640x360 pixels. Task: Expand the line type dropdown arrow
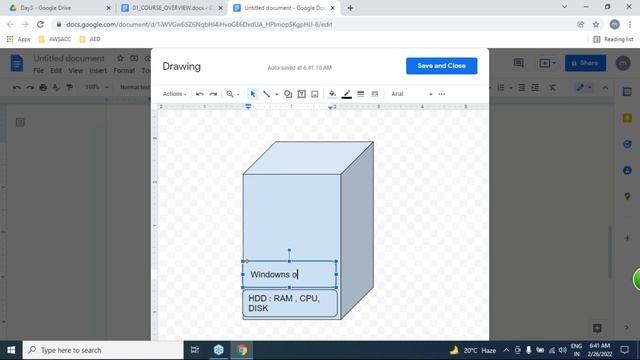click(x=277, y=94)
